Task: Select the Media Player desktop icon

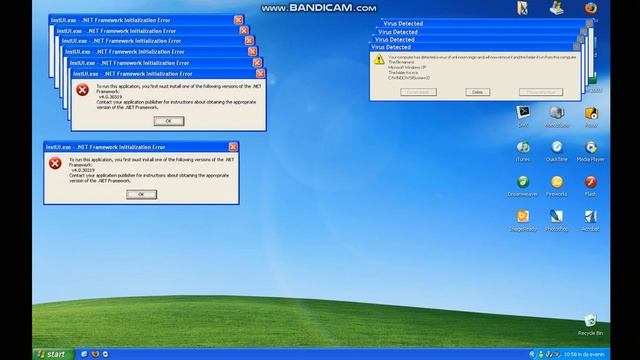Action: pyautogui.click(x=591, y=147)
